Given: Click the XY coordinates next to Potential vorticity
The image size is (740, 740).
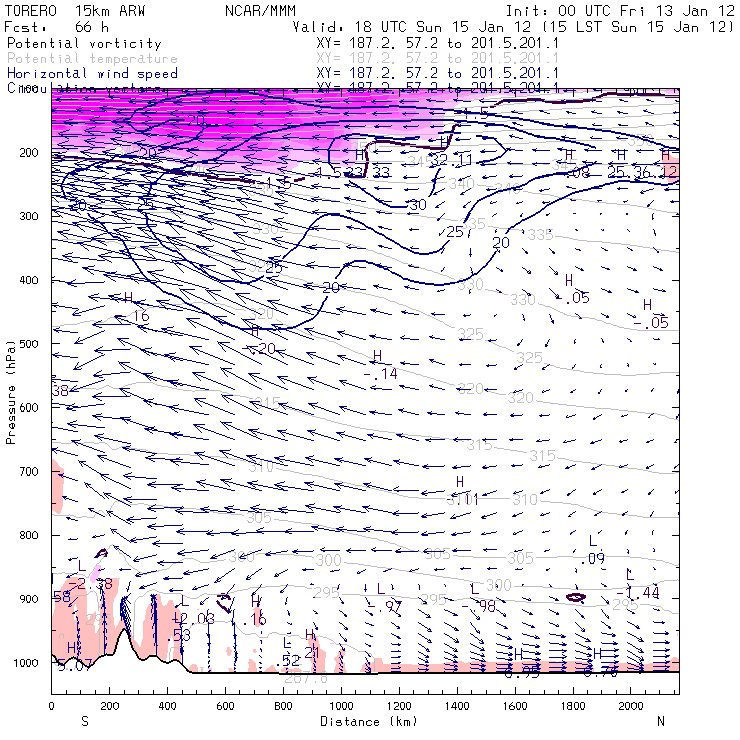Looking at the screenshot, I should (x=437, y=43).
